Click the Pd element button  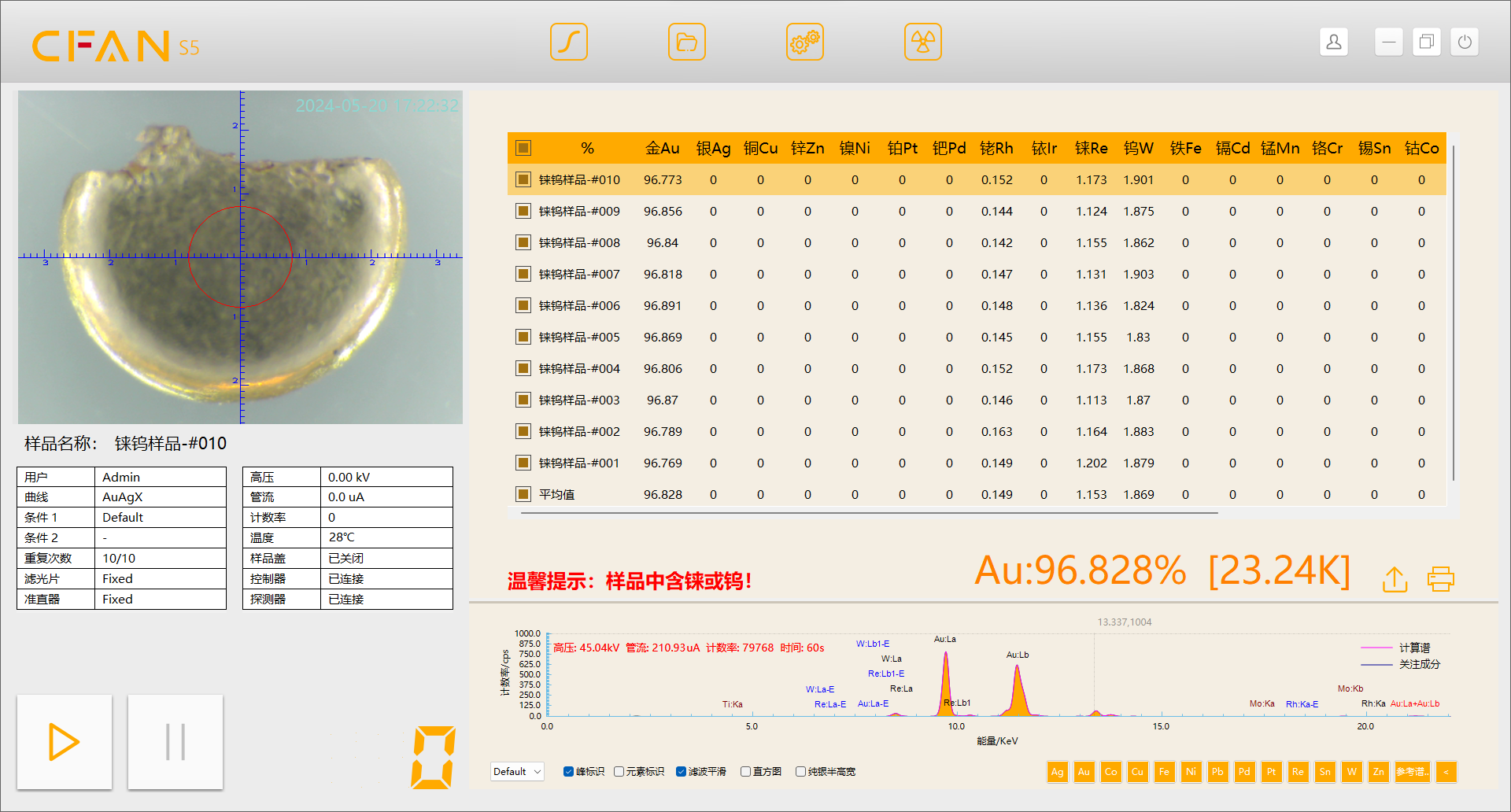1244,772
